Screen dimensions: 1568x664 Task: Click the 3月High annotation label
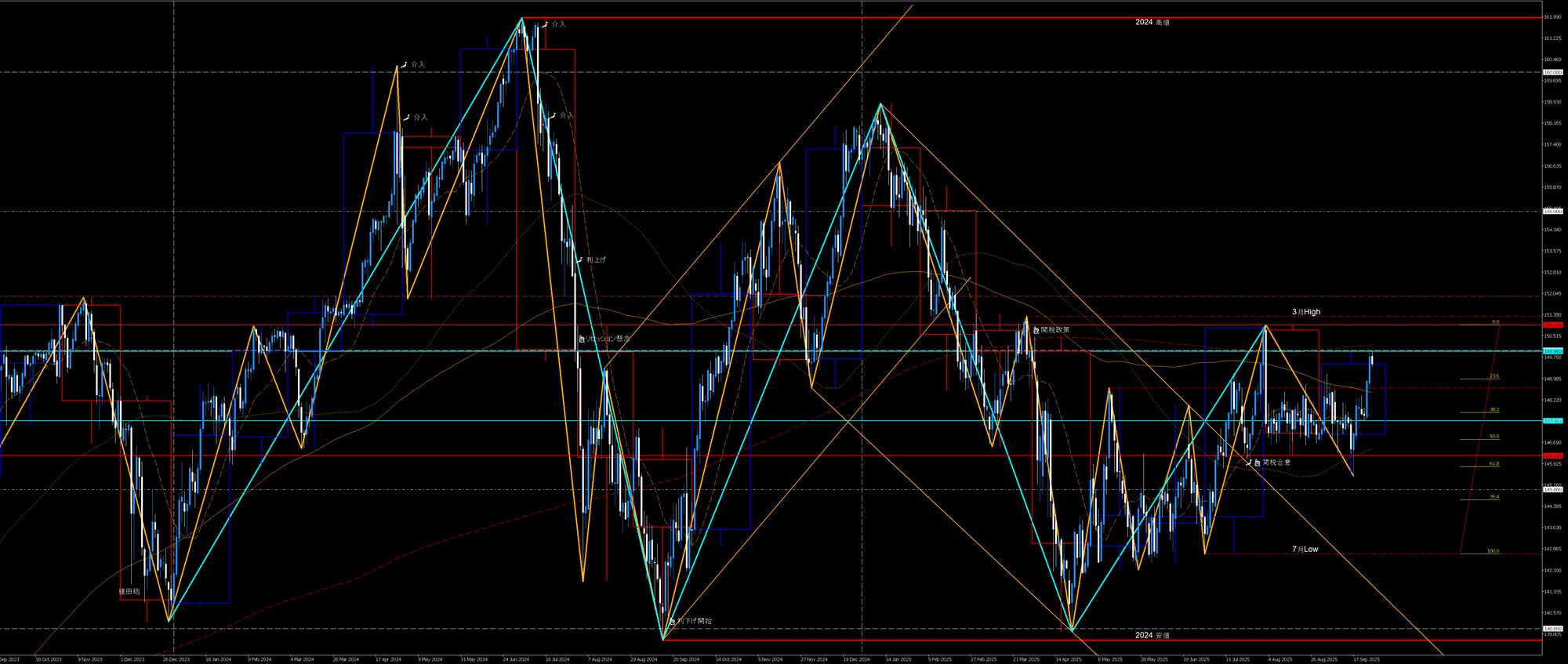click(x=1306, y=312)
